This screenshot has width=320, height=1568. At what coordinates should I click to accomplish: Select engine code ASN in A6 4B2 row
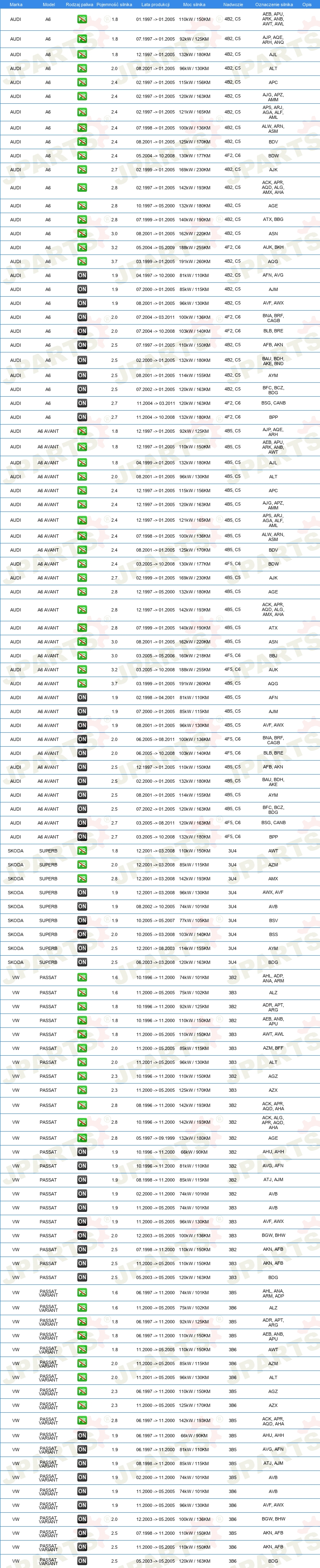pos(273,234)
